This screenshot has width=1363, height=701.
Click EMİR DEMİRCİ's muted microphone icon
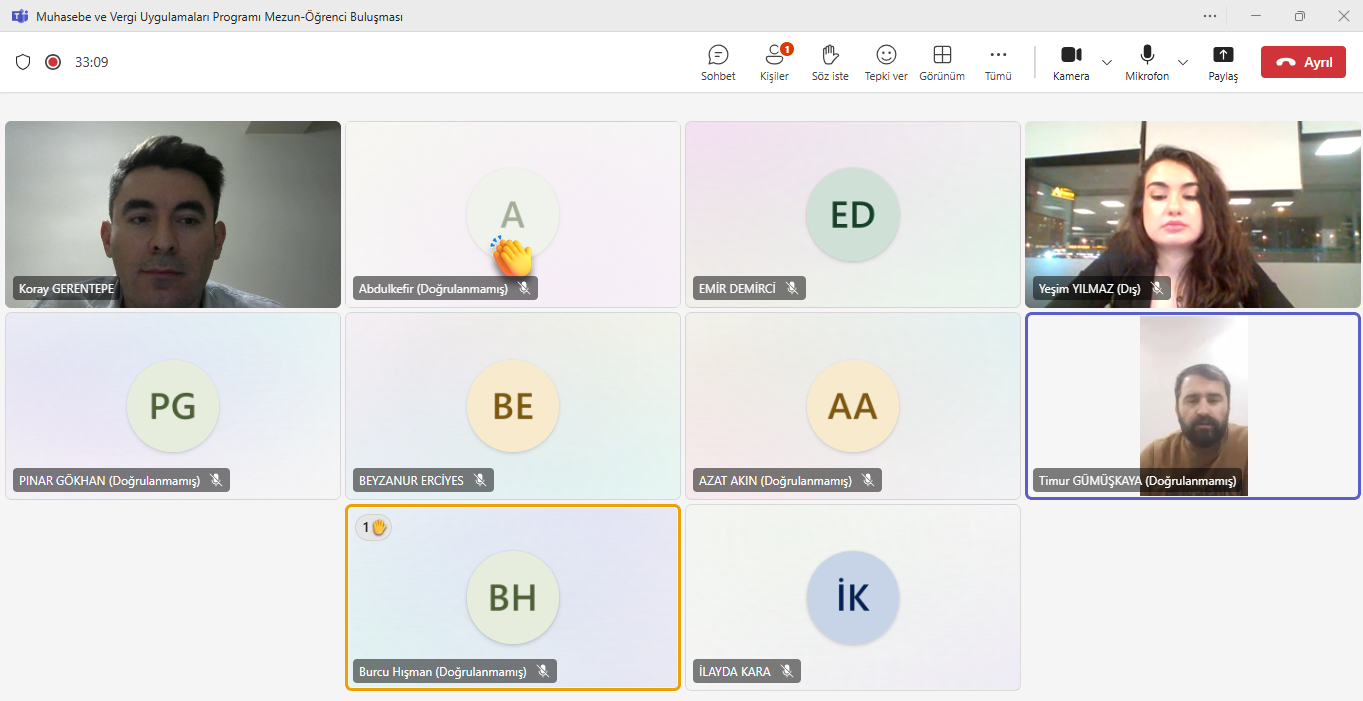(792, 288)
